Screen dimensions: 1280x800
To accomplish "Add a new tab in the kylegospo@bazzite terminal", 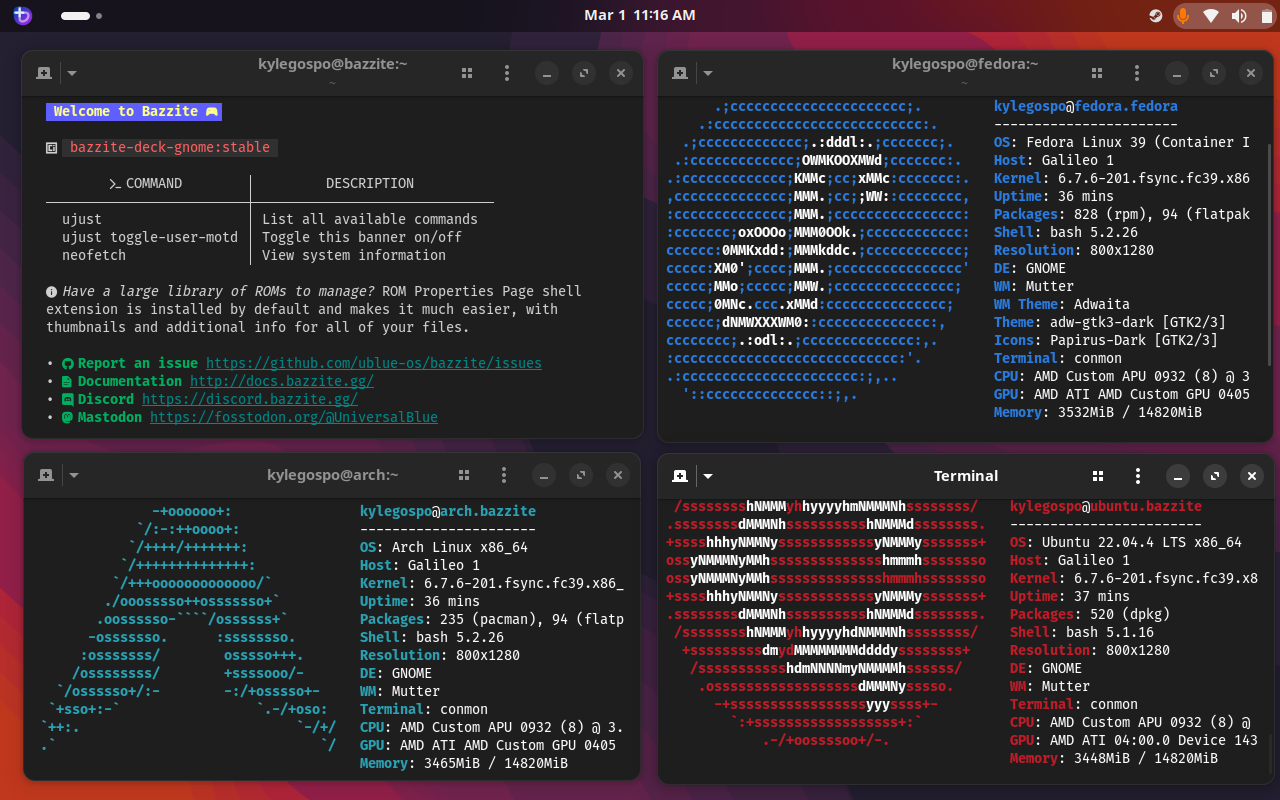I will tap(44, 73).
